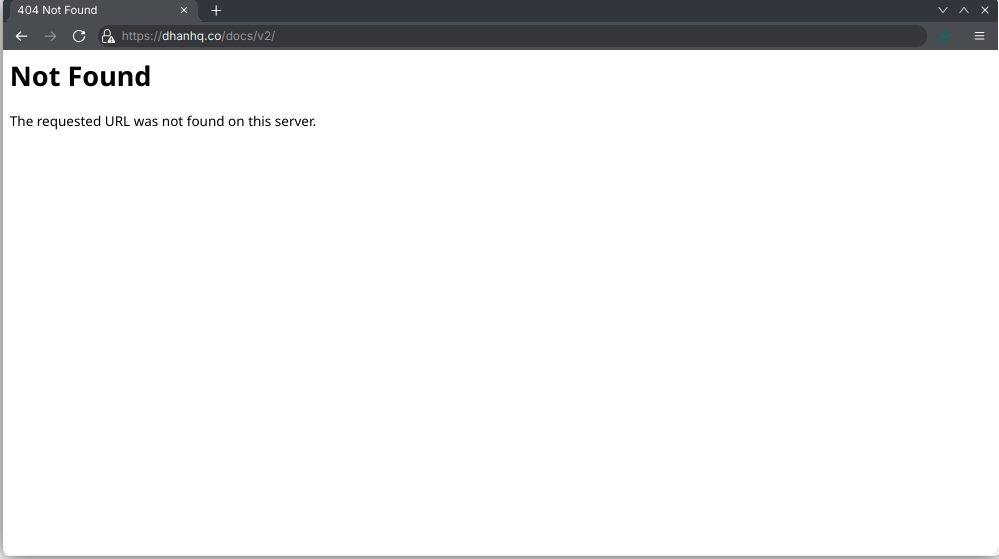Screen dimensions: 999x559
Task: Click the dhanhq.co domain in URL
Action: (191, 36)
